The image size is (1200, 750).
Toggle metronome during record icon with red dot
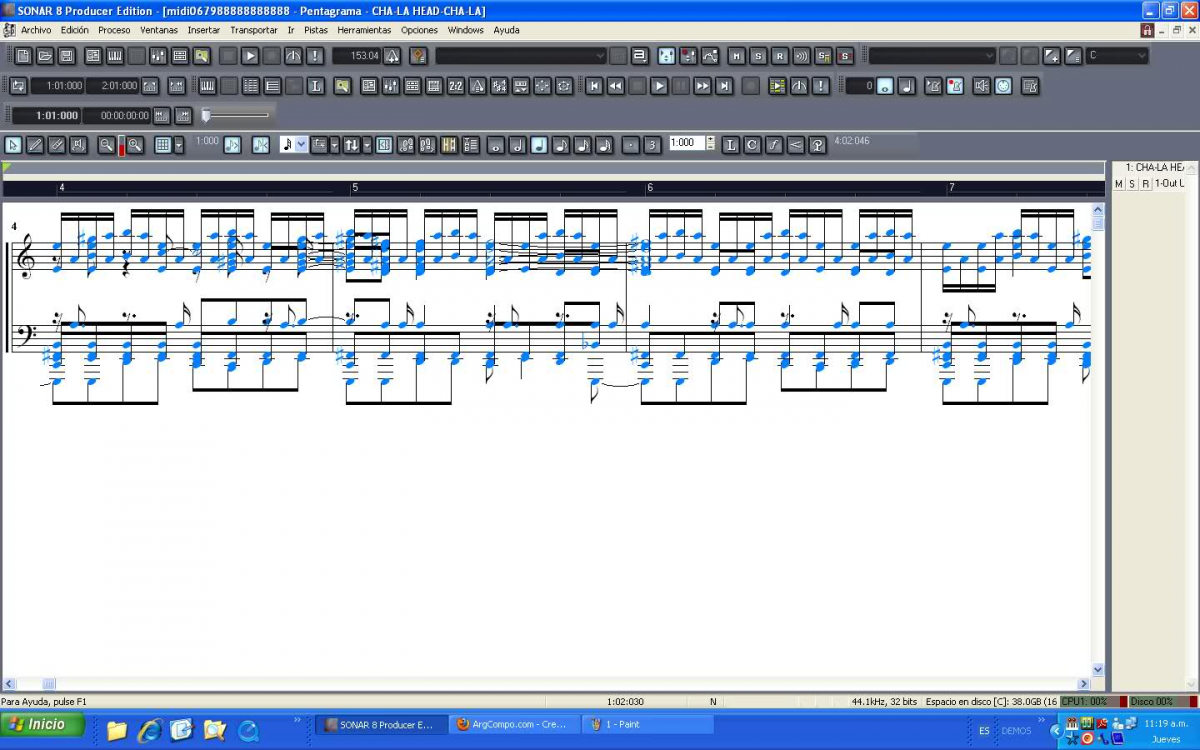955,86
